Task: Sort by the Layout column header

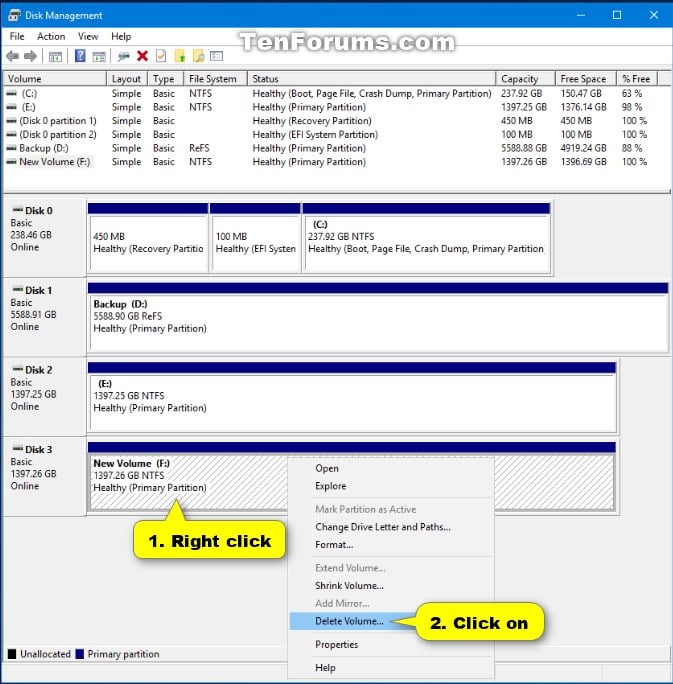Action: click(127, 79)
